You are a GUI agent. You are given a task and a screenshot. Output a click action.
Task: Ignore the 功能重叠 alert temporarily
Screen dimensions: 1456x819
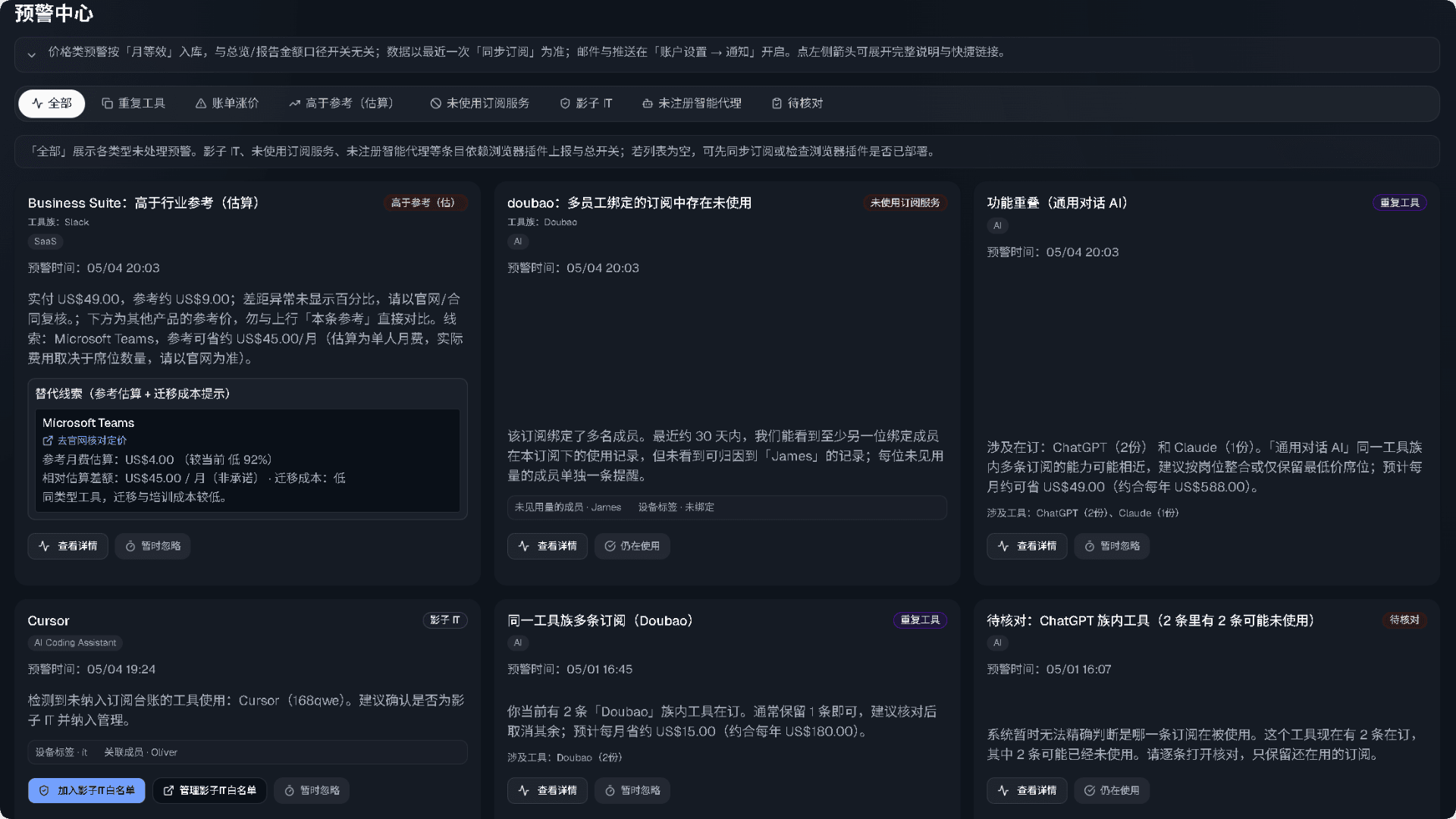[1112, 546]
